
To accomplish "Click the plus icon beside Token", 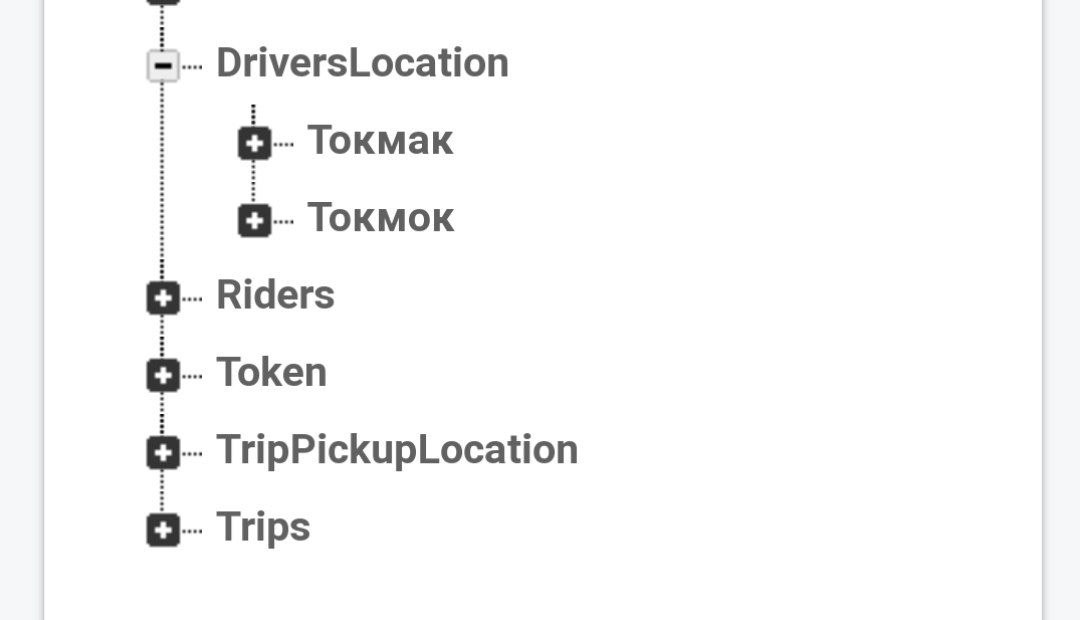I will click(163, 375).
